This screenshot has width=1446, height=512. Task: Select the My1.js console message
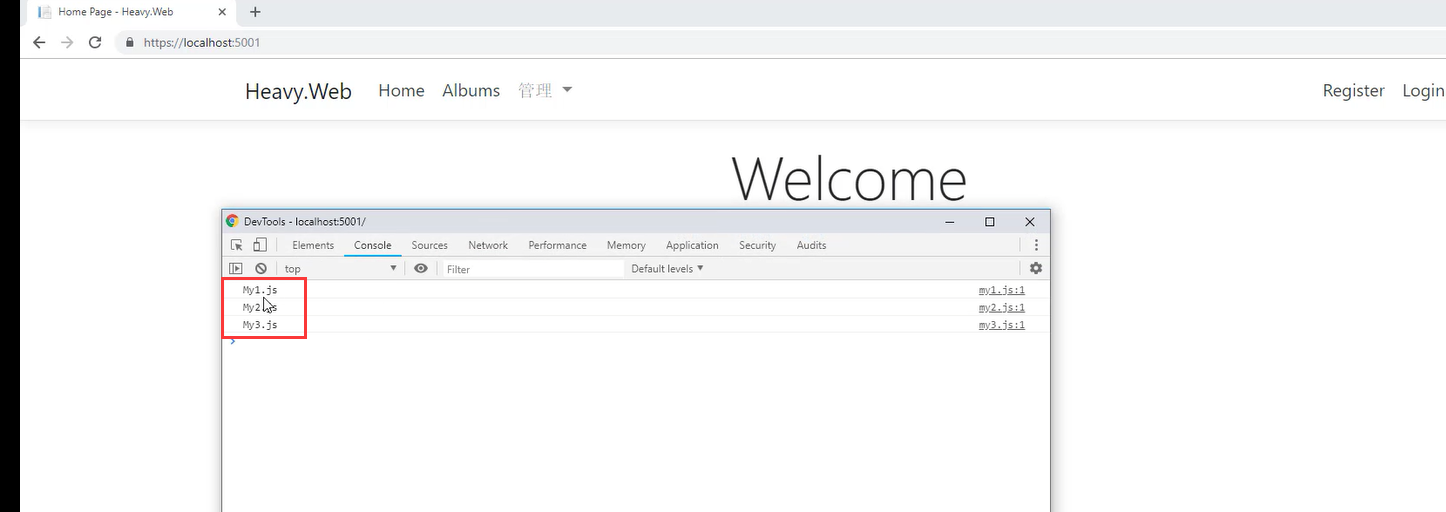260,290
